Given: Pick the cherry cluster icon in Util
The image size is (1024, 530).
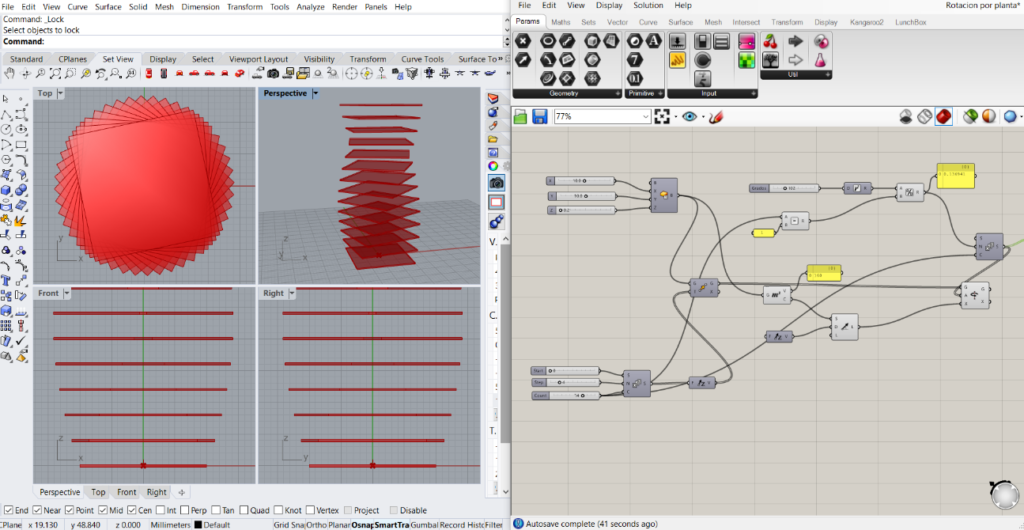Looking at the screenshot, I should 771,42.
